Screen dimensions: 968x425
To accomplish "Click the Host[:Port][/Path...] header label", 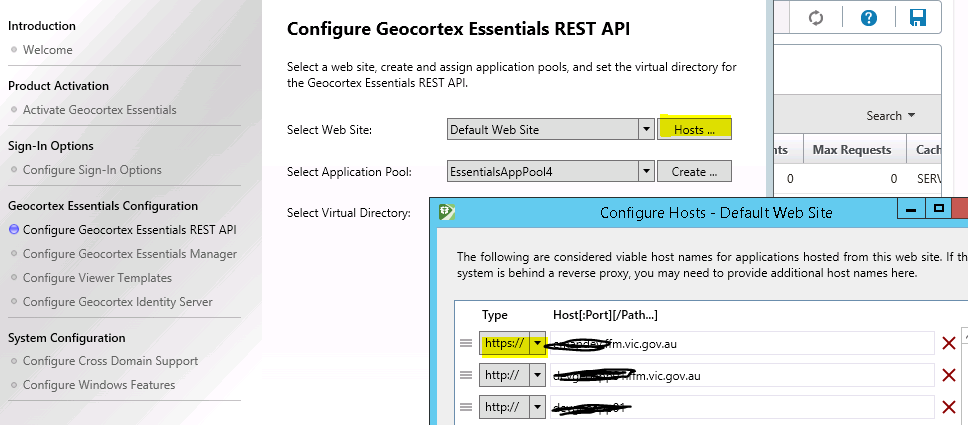I will click(x=605, y=315).
